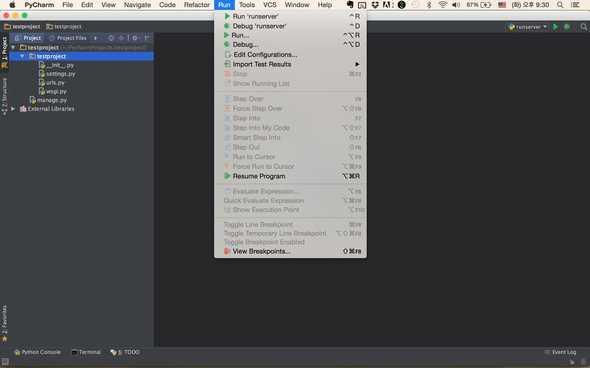This screenshot has height=368, width=590.
Task: Open the TODO tool window
Action: click(x=125, y=352)
